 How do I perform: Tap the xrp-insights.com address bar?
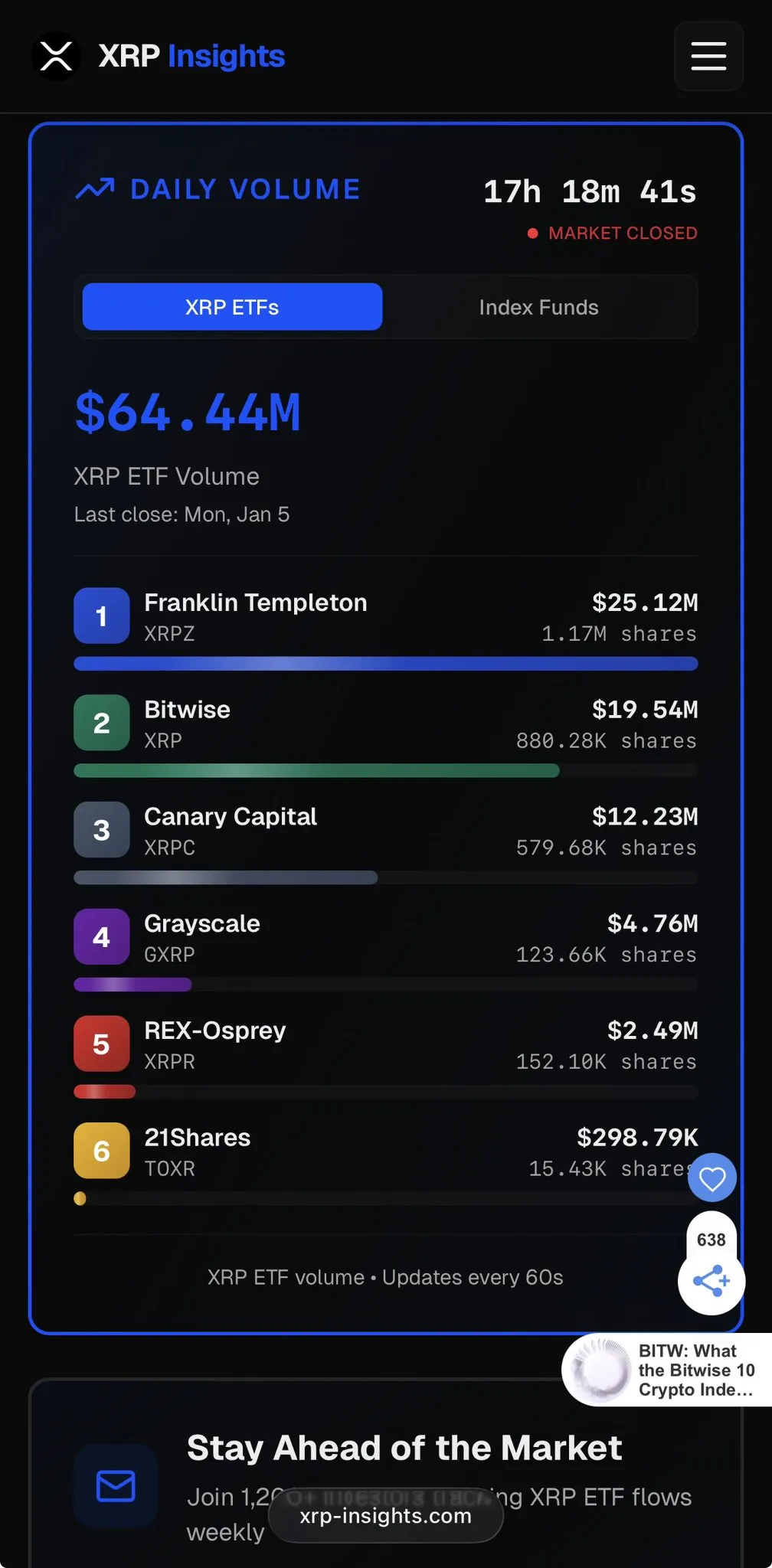(385, 1516)
